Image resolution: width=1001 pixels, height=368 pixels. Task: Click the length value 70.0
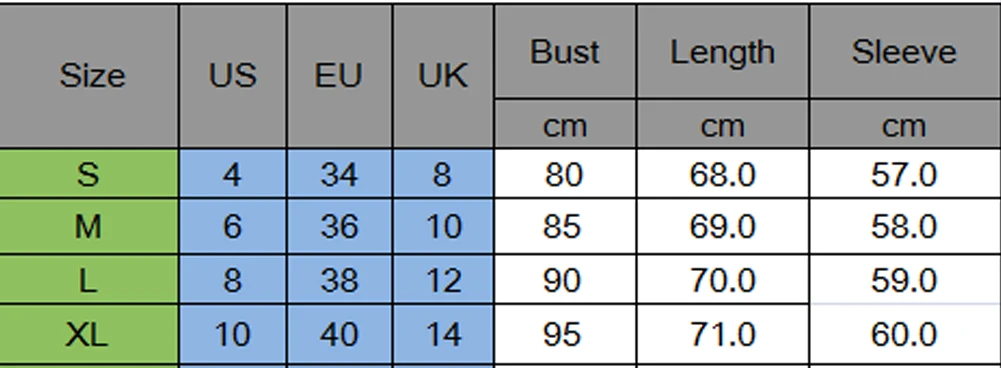click(x=723, y=280)
